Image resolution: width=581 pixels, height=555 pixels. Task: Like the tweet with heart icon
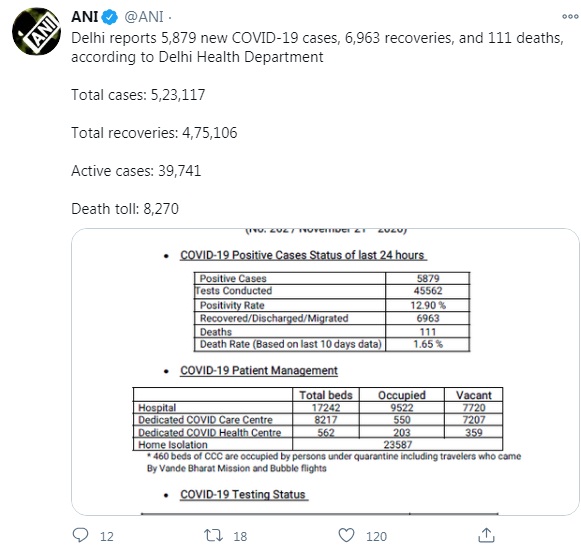[346, 535]
